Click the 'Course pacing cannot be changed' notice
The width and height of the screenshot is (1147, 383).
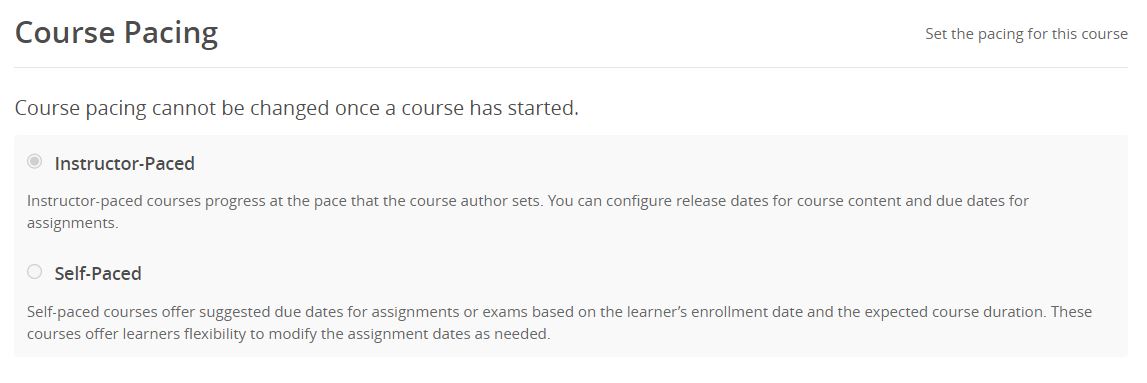coord(296,109)
